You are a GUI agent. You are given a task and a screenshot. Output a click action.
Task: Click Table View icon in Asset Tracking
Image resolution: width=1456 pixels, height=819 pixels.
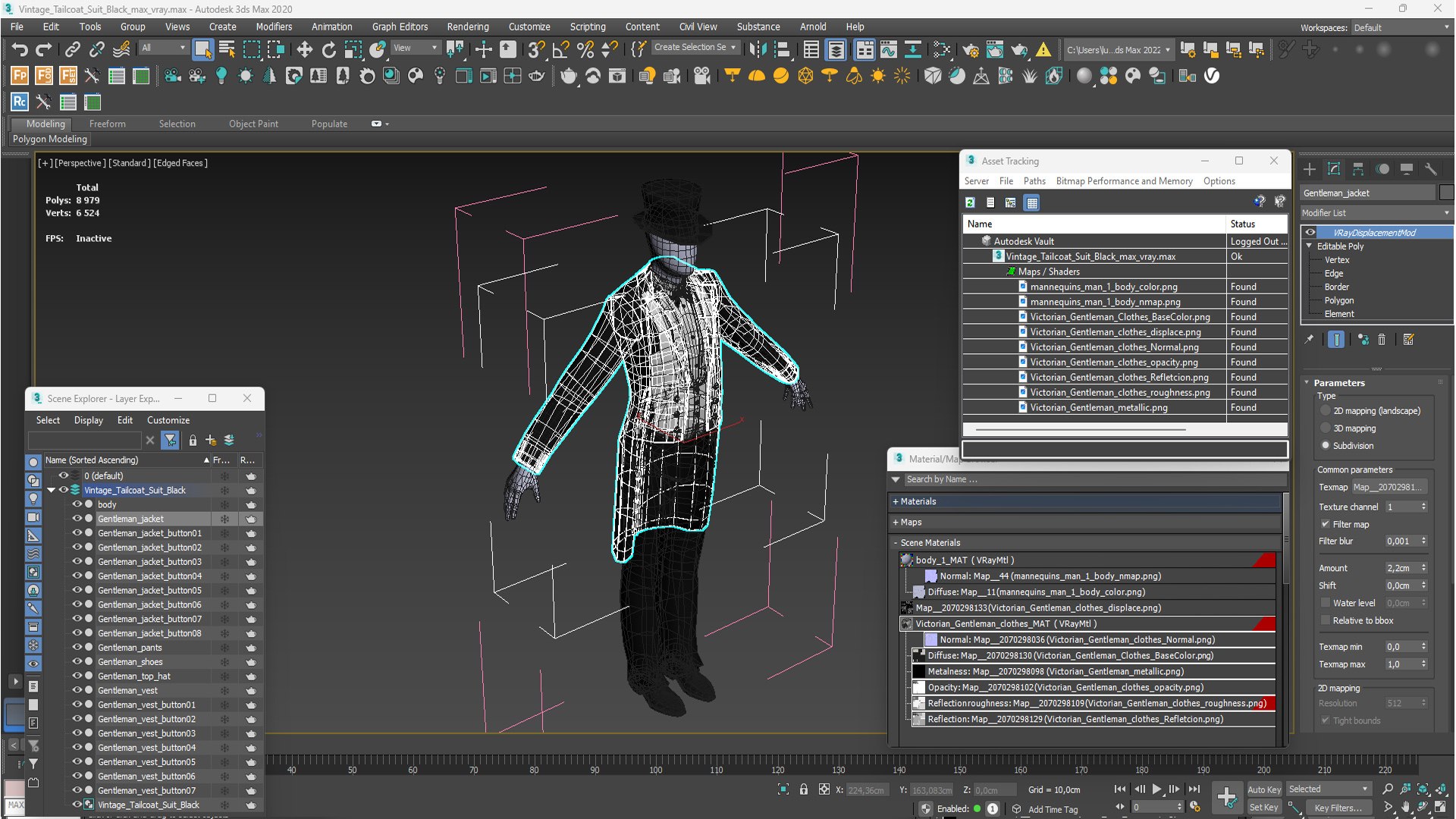(1031, 202)
